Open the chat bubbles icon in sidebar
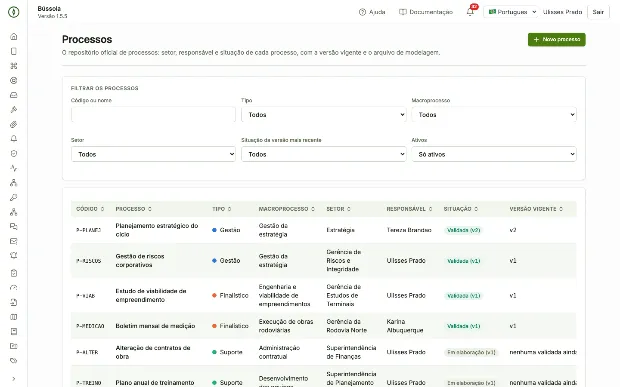The width and height of the screenshot is (620, 387). pos(14,227)
